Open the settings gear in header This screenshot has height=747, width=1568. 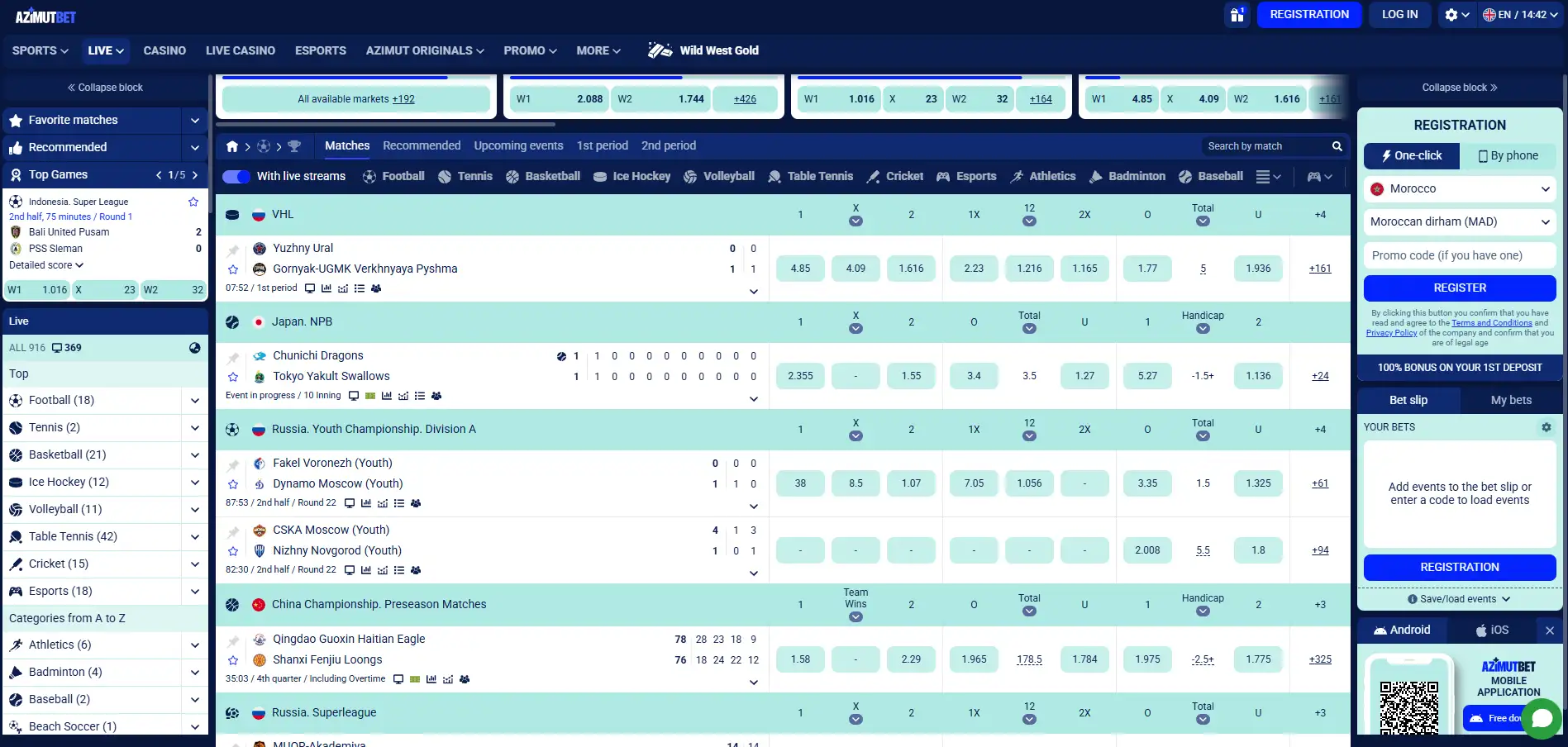(x=1451, y=15)
